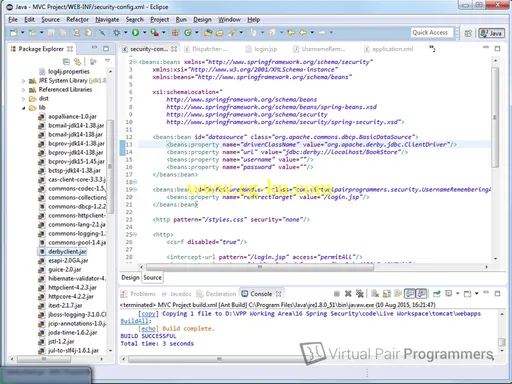The image size is (512, 384).
Task: Click inside the Quick Access field
Action: click(x=432, y=33)
